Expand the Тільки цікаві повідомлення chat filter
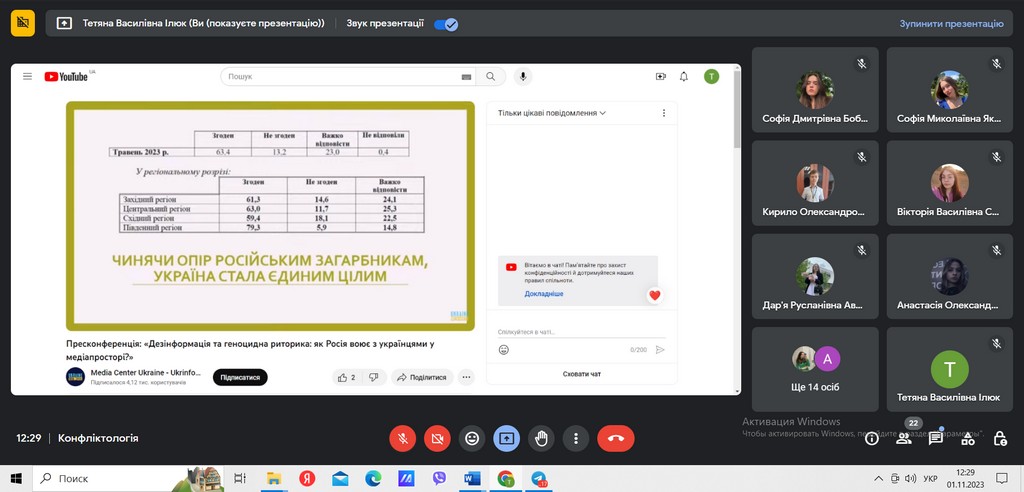Screen dimensions: 1024x492 552,113
